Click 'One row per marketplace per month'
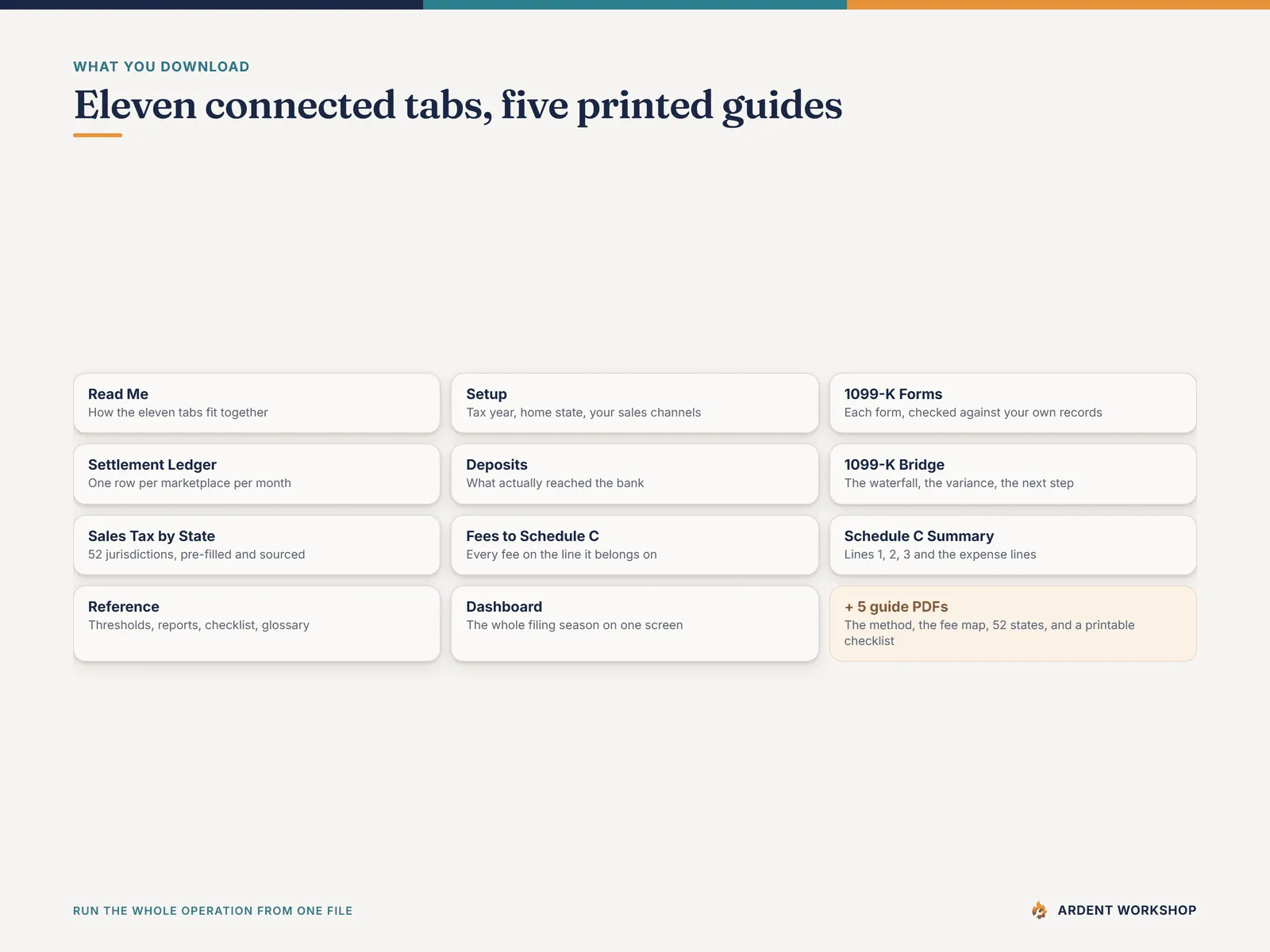Screen dimensions: 1270x952 tap(190, 483)
